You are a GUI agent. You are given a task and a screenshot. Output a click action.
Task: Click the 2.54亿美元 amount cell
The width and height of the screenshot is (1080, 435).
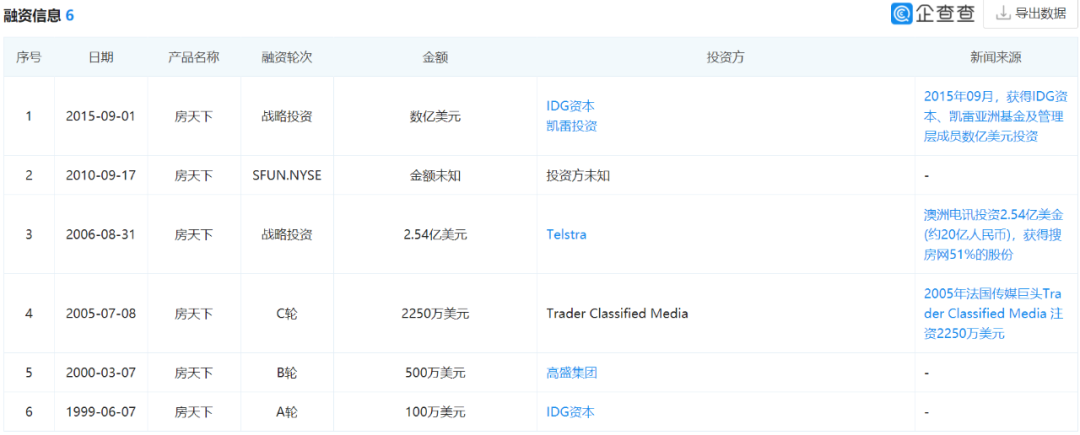coord(435,234)
